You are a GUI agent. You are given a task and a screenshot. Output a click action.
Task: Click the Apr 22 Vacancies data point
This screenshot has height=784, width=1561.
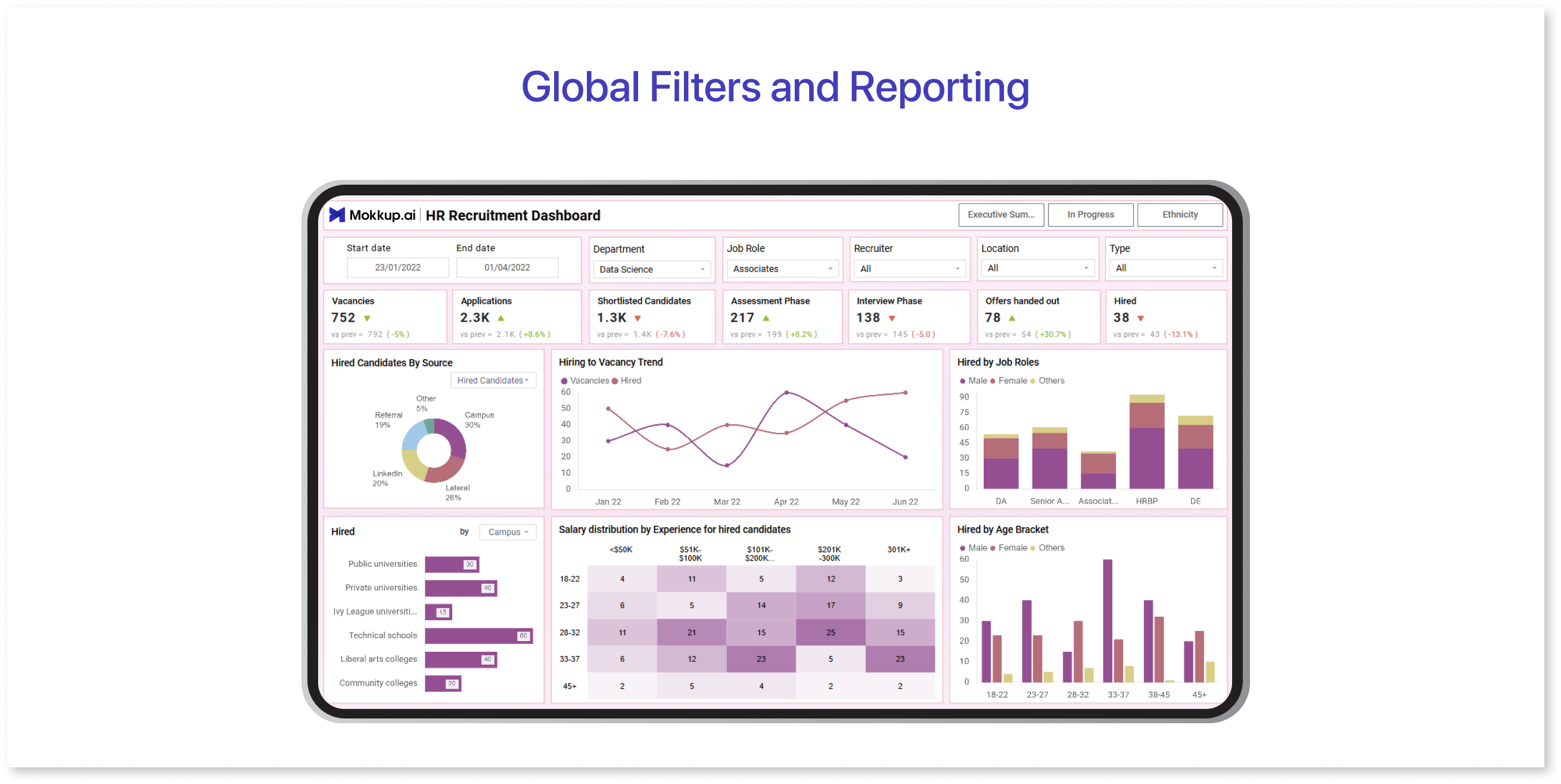[786, 393]
